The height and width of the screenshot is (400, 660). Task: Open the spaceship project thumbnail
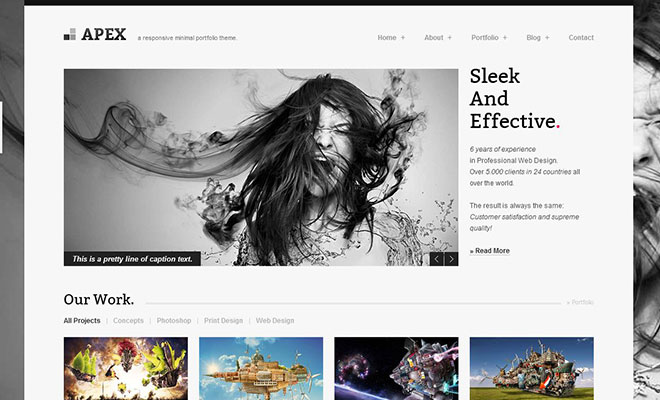tap(396, 368)
